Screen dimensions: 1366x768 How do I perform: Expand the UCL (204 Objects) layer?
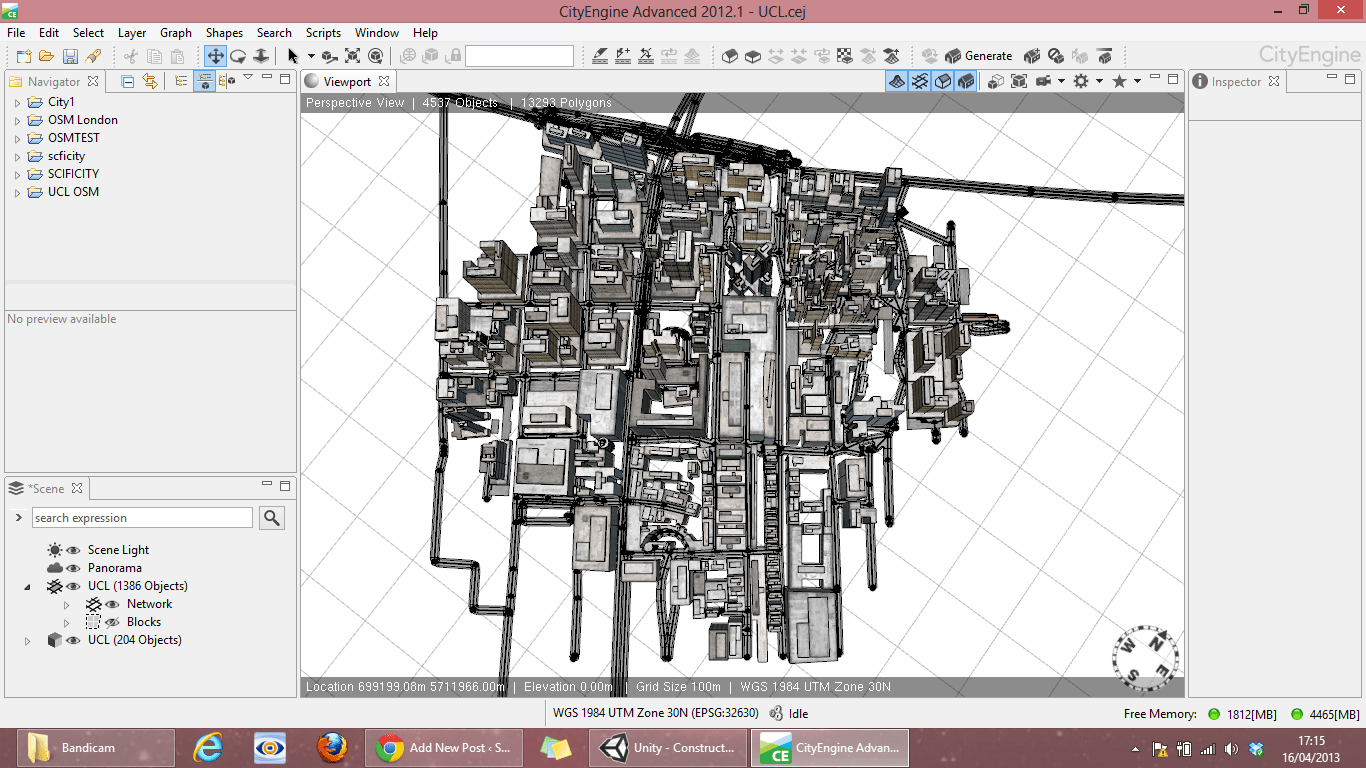click(27, 640)
